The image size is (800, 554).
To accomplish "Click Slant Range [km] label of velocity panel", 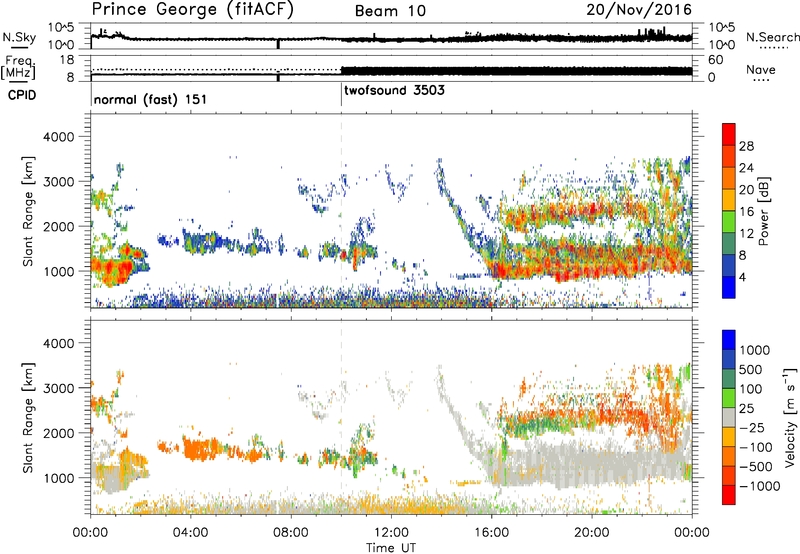I will pos(28,418).
